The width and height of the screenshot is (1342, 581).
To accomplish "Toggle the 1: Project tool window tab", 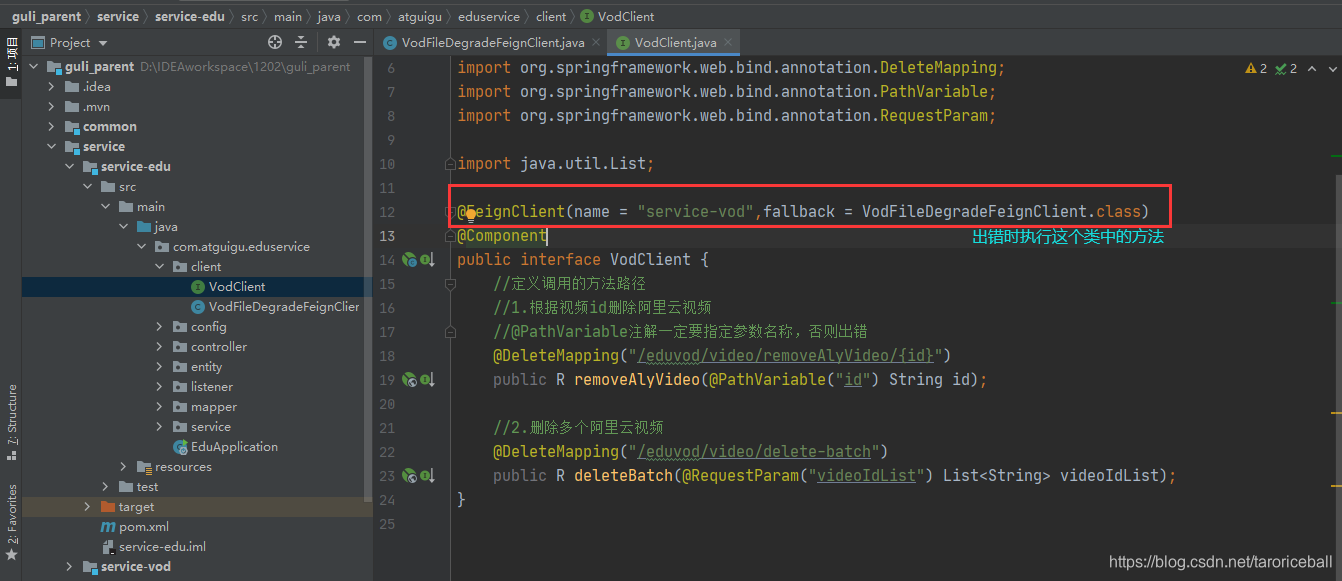I will (11, 62).
